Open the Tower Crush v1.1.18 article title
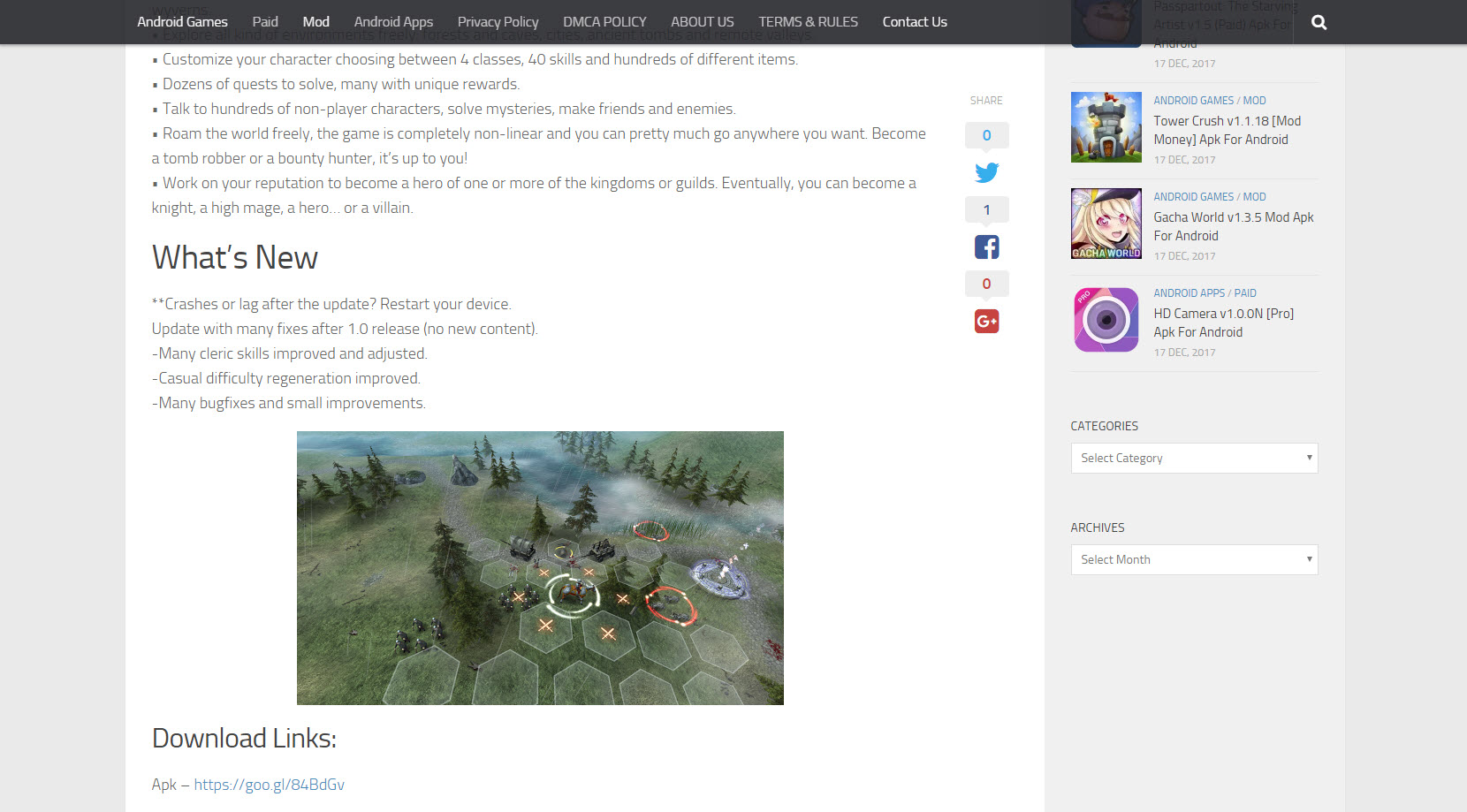Viewport: 1467px width, 812px height. (1227, 130)
